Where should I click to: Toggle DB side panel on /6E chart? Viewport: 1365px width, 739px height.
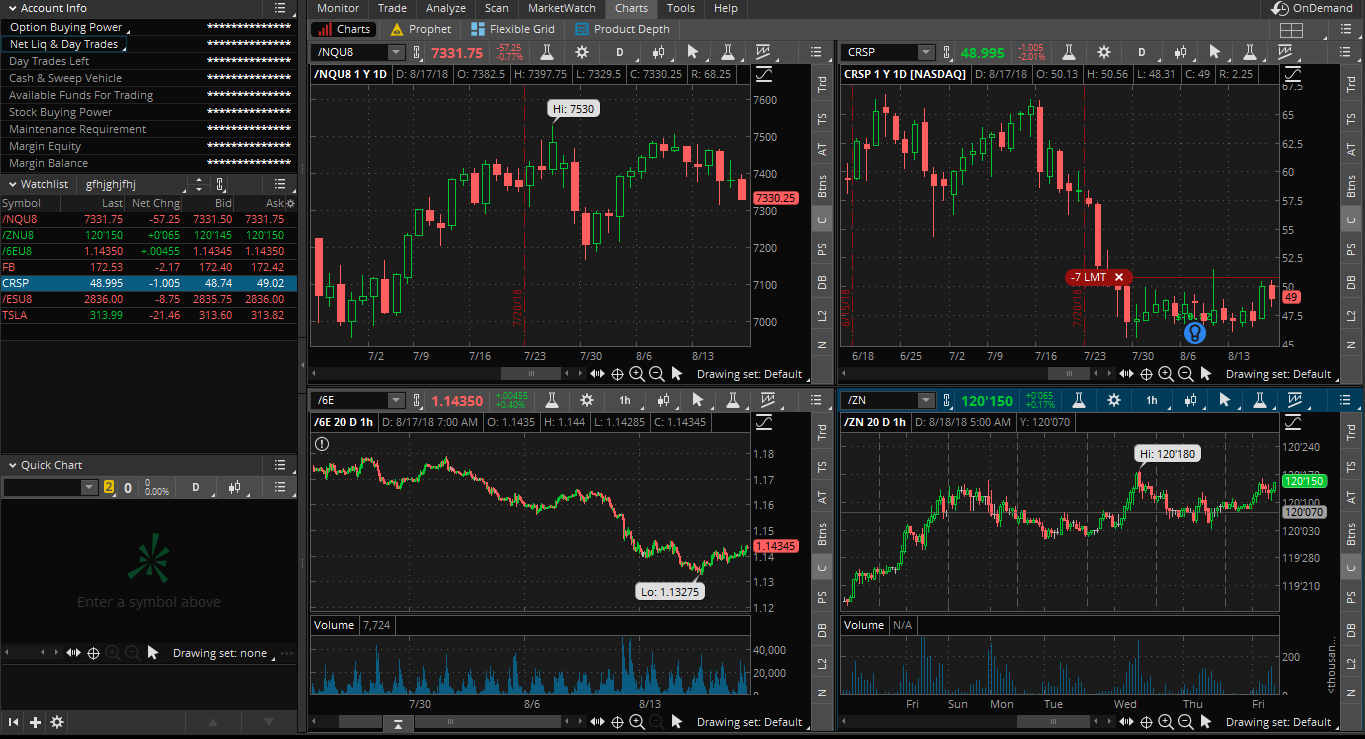coord(822,630)
